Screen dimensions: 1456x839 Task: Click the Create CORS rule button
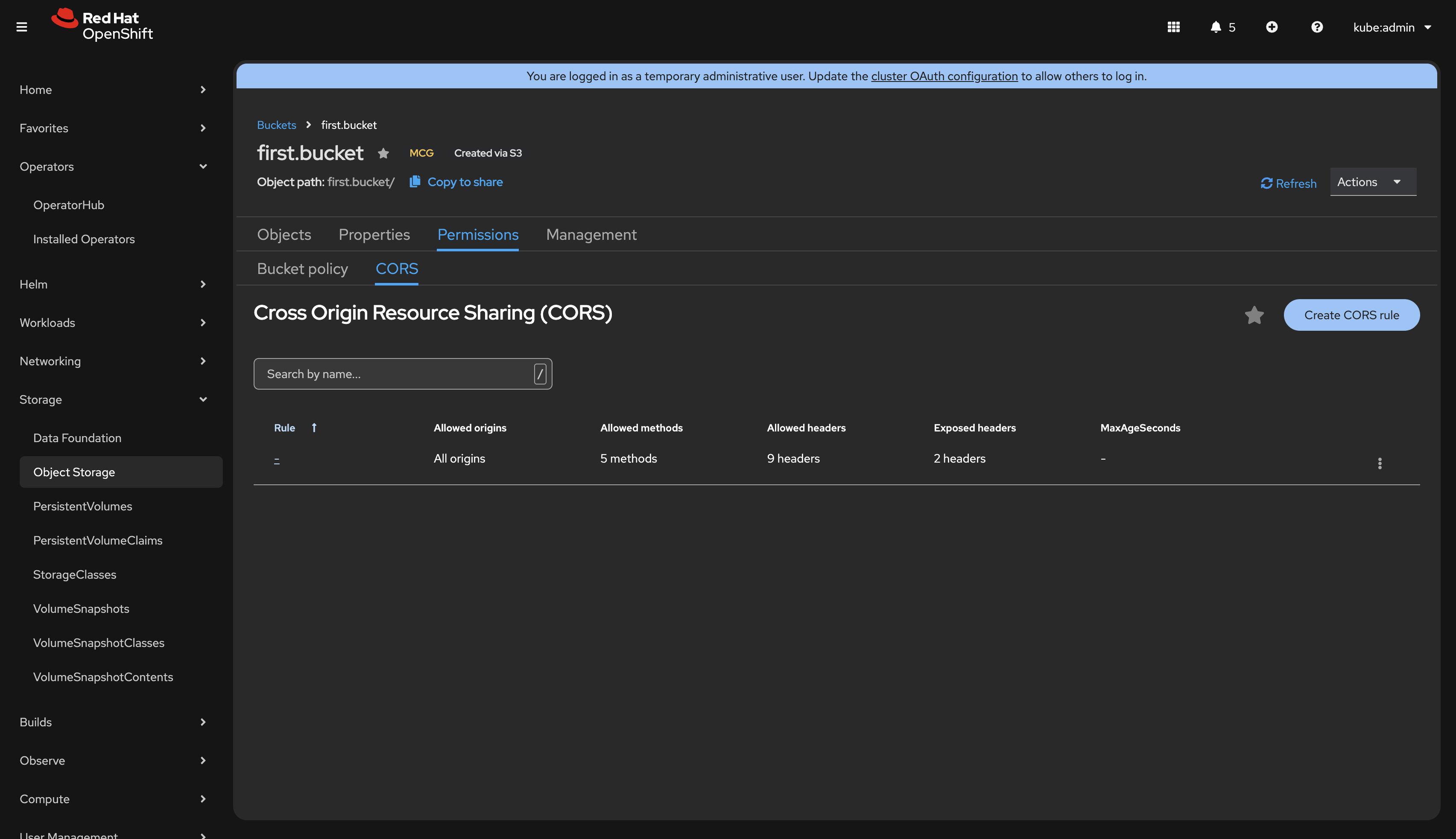(1351, 315)
